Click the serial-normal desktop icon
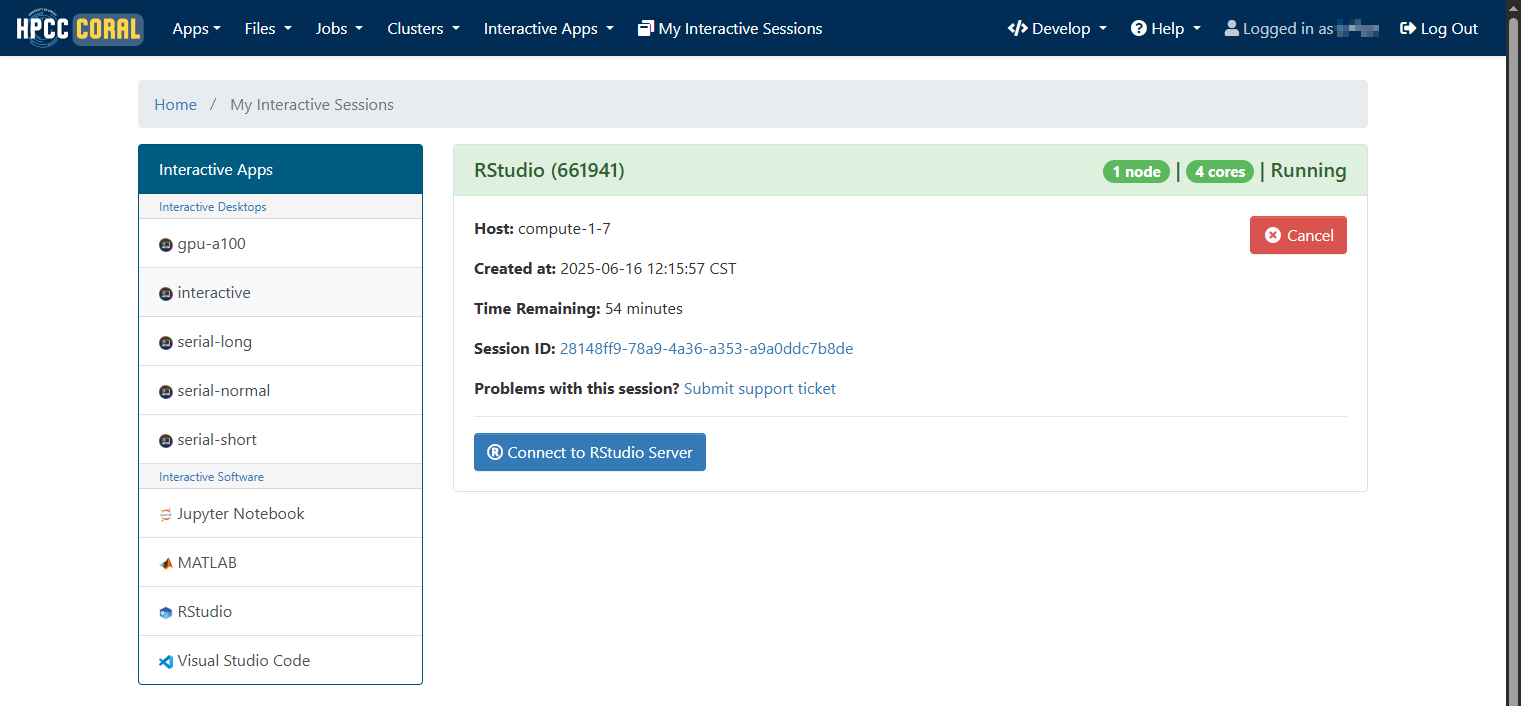Image resolution: width=1521 pixels, height=706 pixels. (166, 391)
